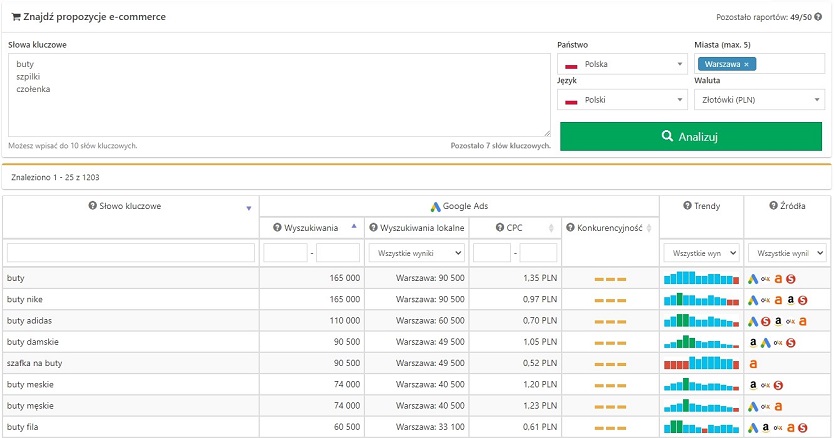Open the Źródła filter dropdown

coord(786,253)
